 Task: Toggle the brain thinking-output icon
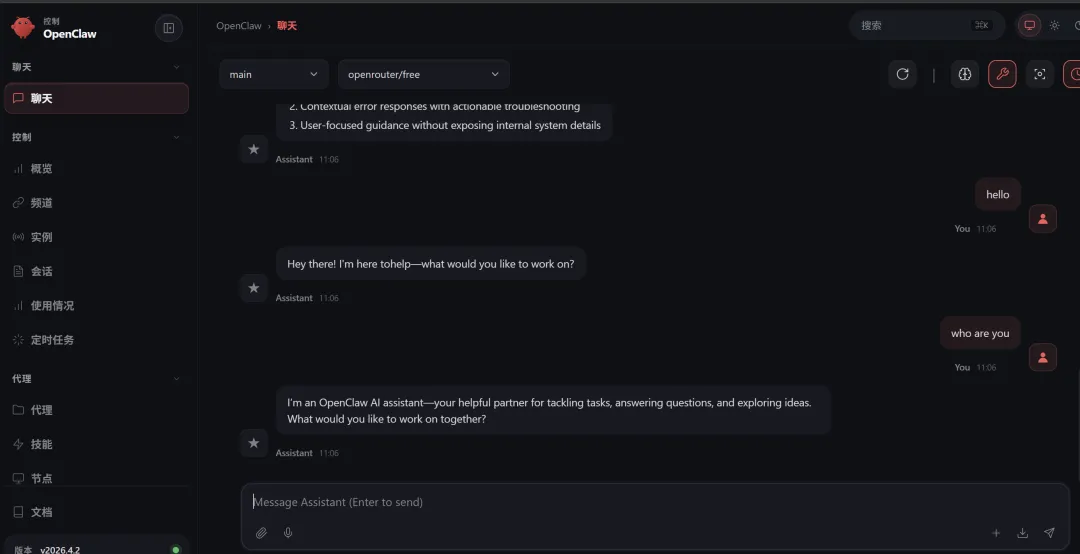tap(964, 74)
